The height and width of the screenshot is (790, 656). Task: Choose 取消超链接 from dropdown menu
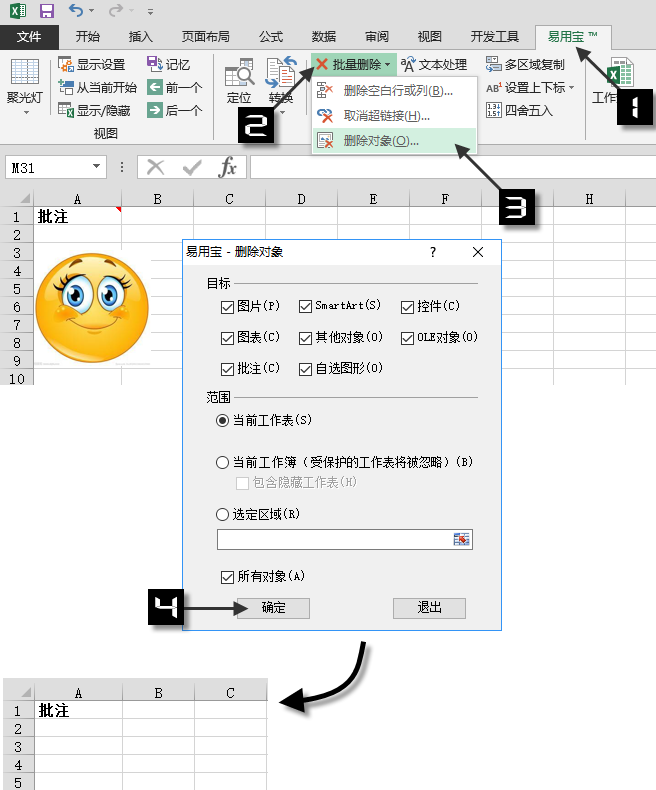click(394, 116)
